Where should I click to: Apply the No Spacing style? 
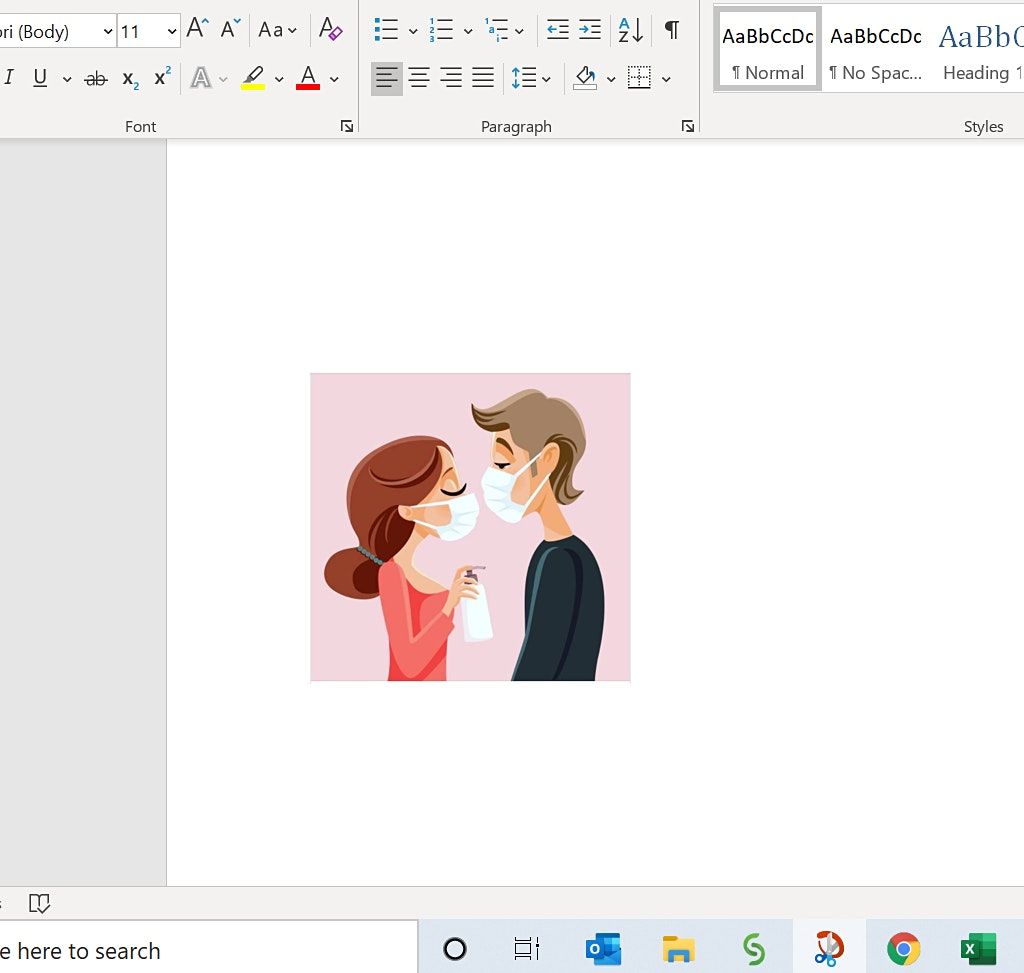pyautogui.click(x=875, y=50)
